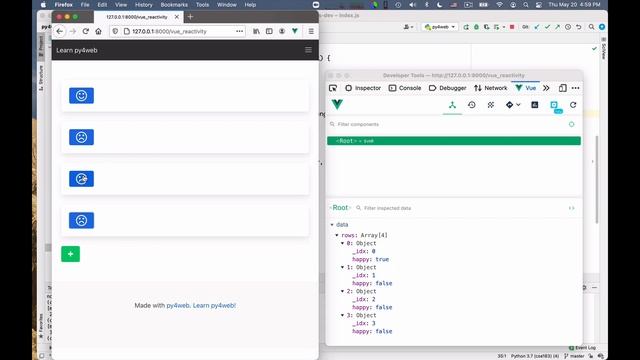Open Vue devtools timeline history icon
The height and width of the screenshot is (360, 640).
coord(471,105)
